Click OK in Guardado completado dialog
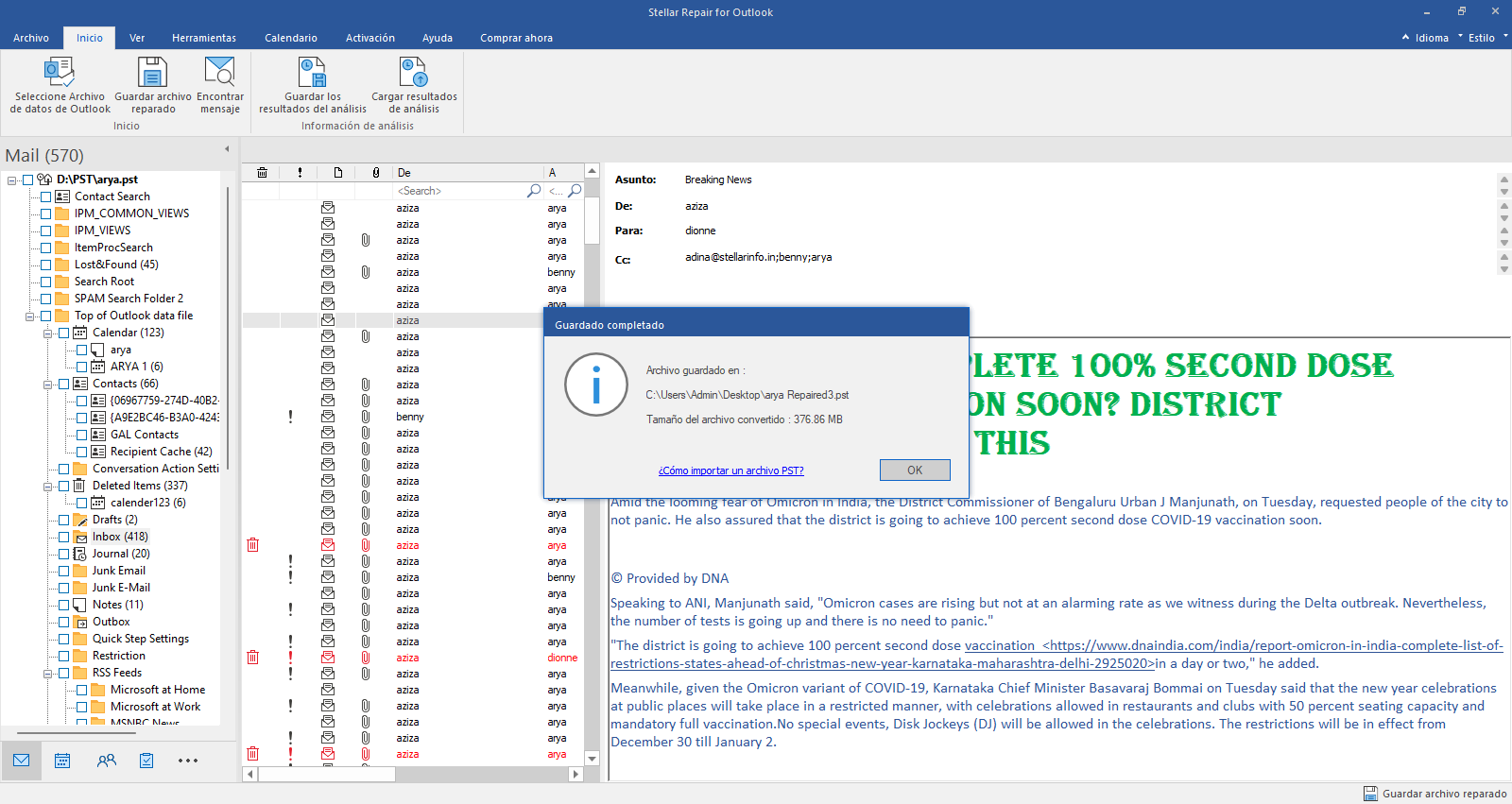Viewport: 1512px width, 804px height. pos(915,470)
